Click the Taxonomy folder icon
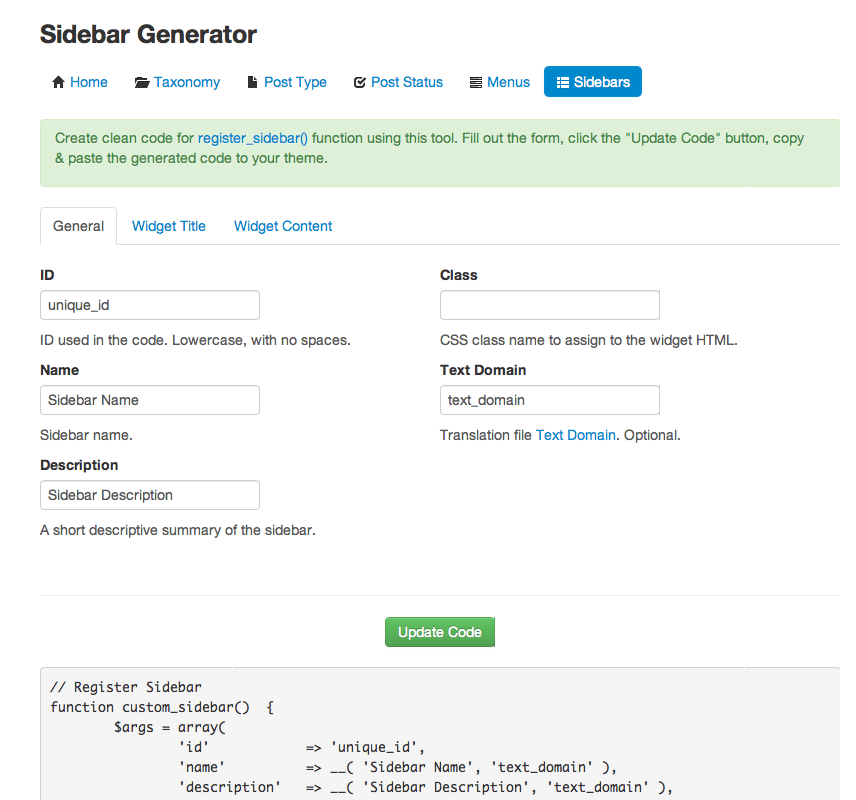 click(x=142, y=82)
